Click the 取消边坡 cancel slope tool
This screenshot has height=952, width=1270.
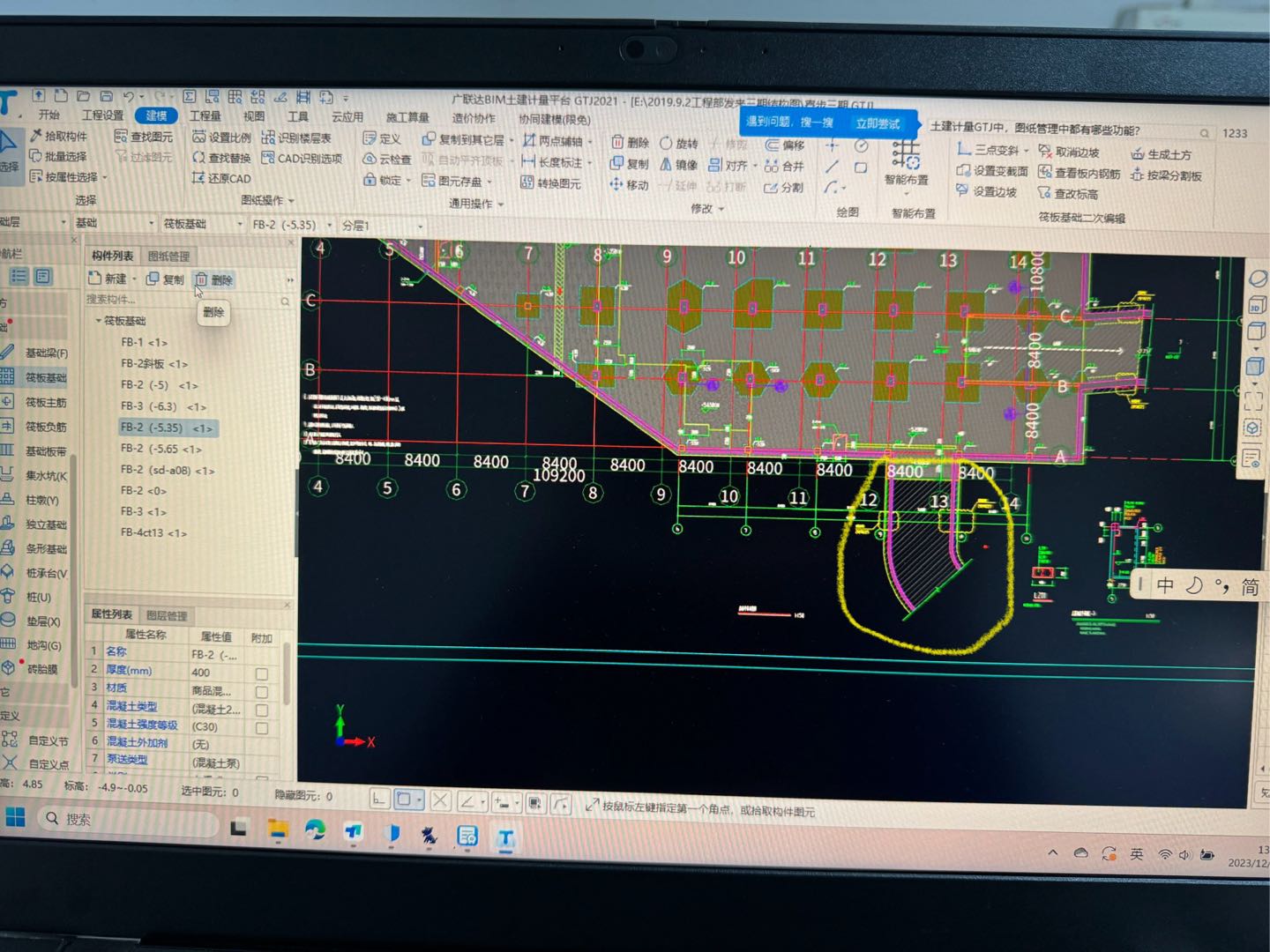click(x=1069, y=152)
